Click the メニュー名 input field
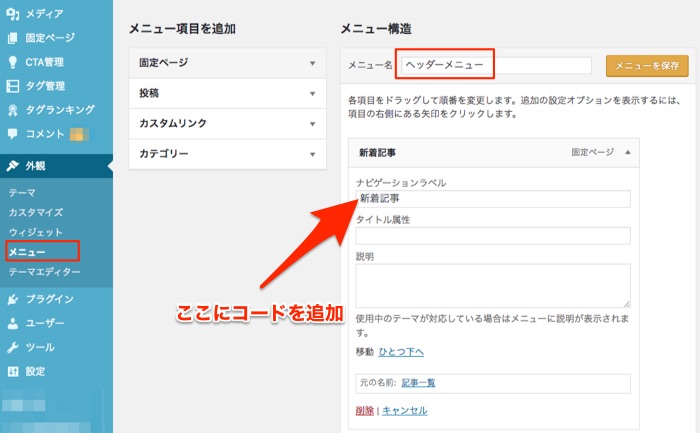Image resolution: width=700 pixels, height=433 pixels. 496,65
